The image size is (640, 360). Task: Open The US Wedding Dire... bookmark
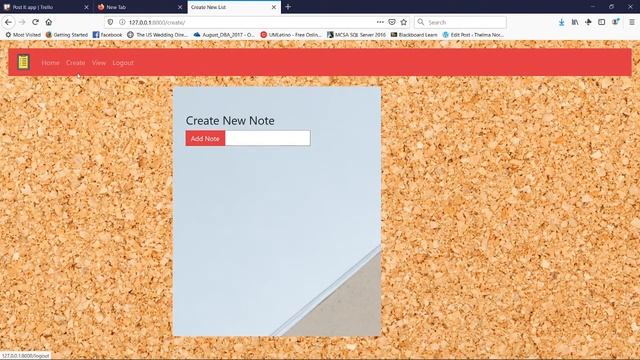(x=157, y=35)
